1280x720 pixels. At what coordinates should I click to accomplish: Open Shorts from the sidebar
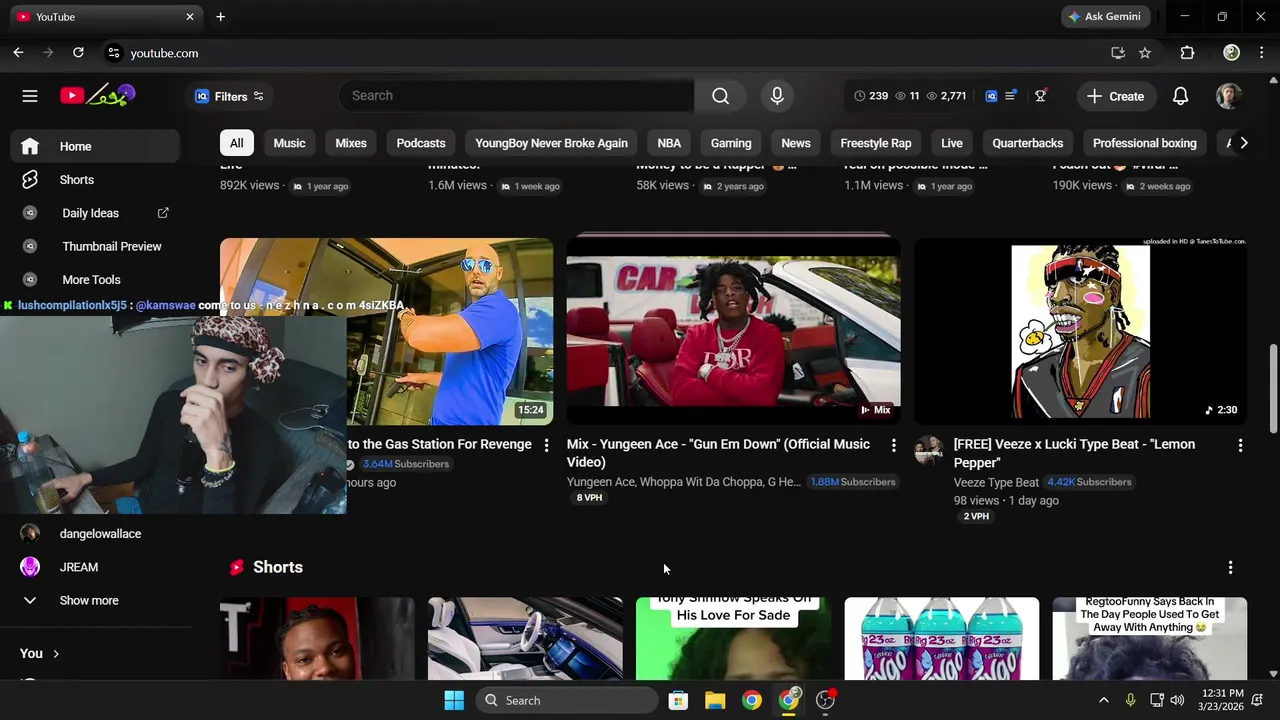coord(96,180)
